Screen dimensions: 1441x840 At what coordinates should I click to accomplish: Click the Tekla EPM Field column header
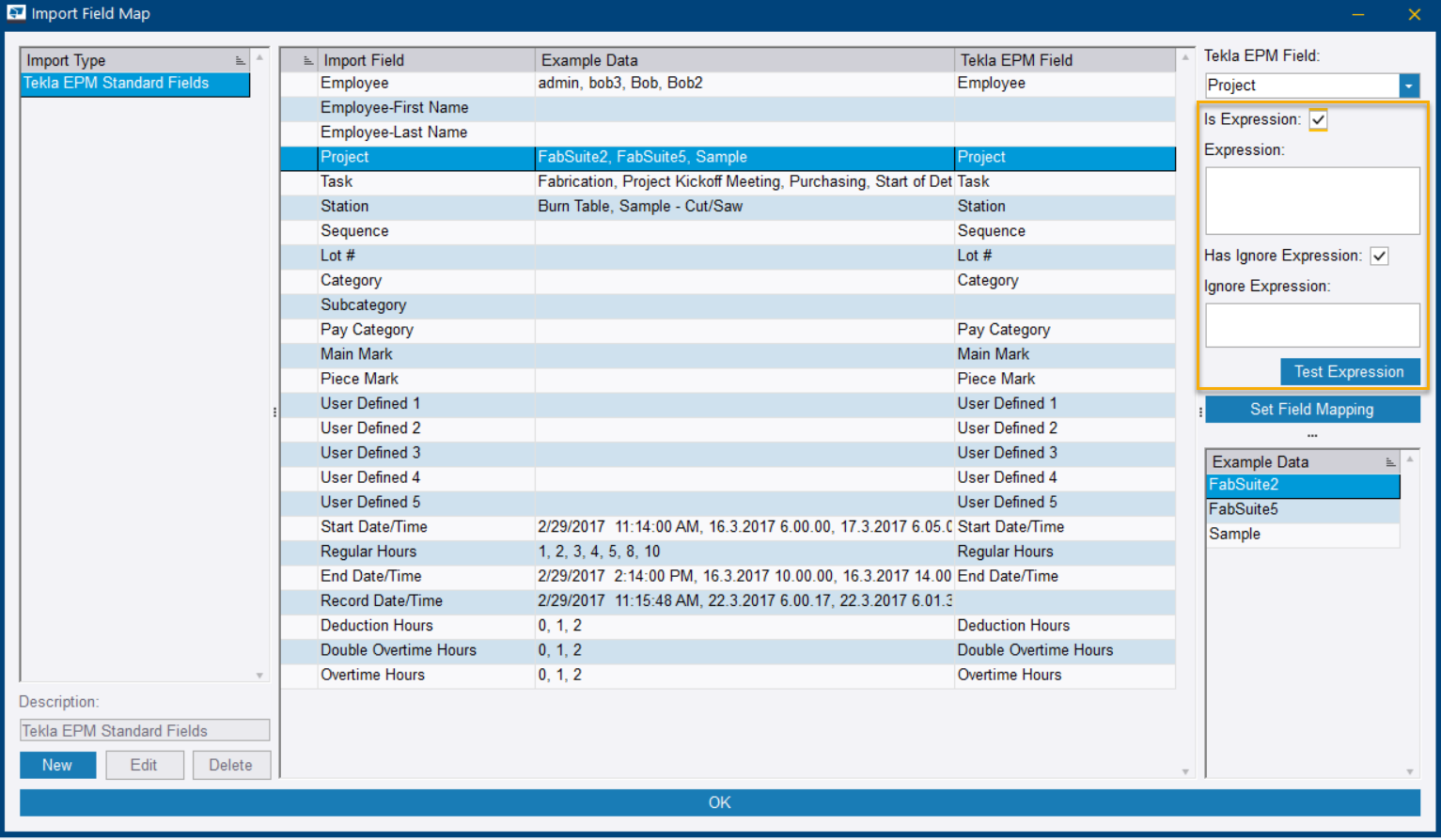click(x=1065, y=60)
